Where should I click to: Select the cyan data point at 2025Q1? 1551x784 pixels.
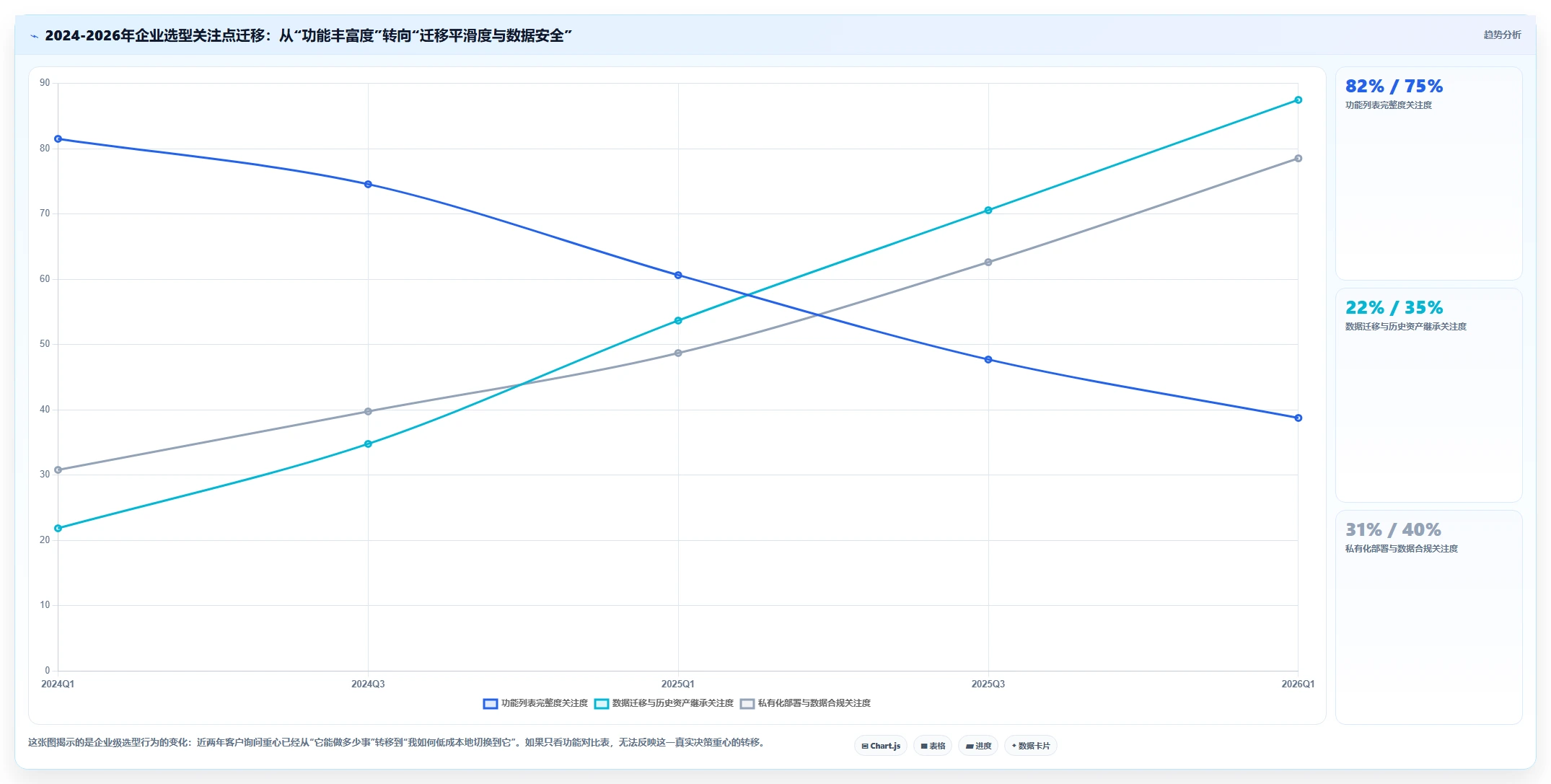coord(678,321)
